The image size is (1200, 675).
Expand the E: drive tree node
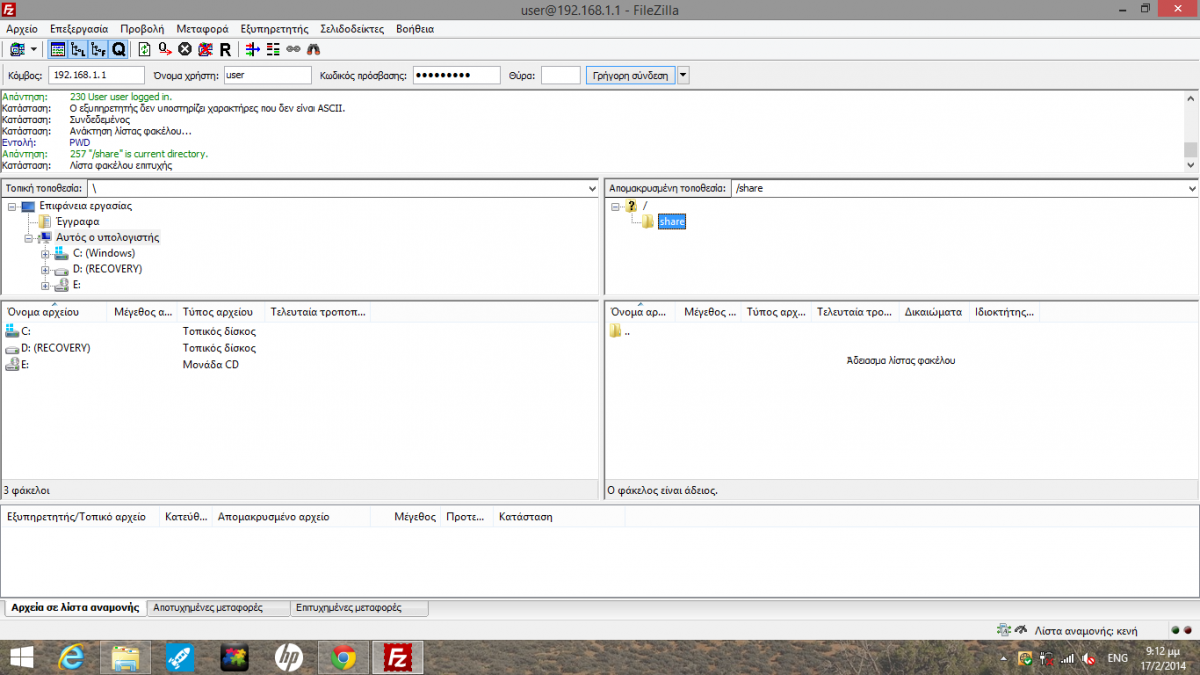45,286
